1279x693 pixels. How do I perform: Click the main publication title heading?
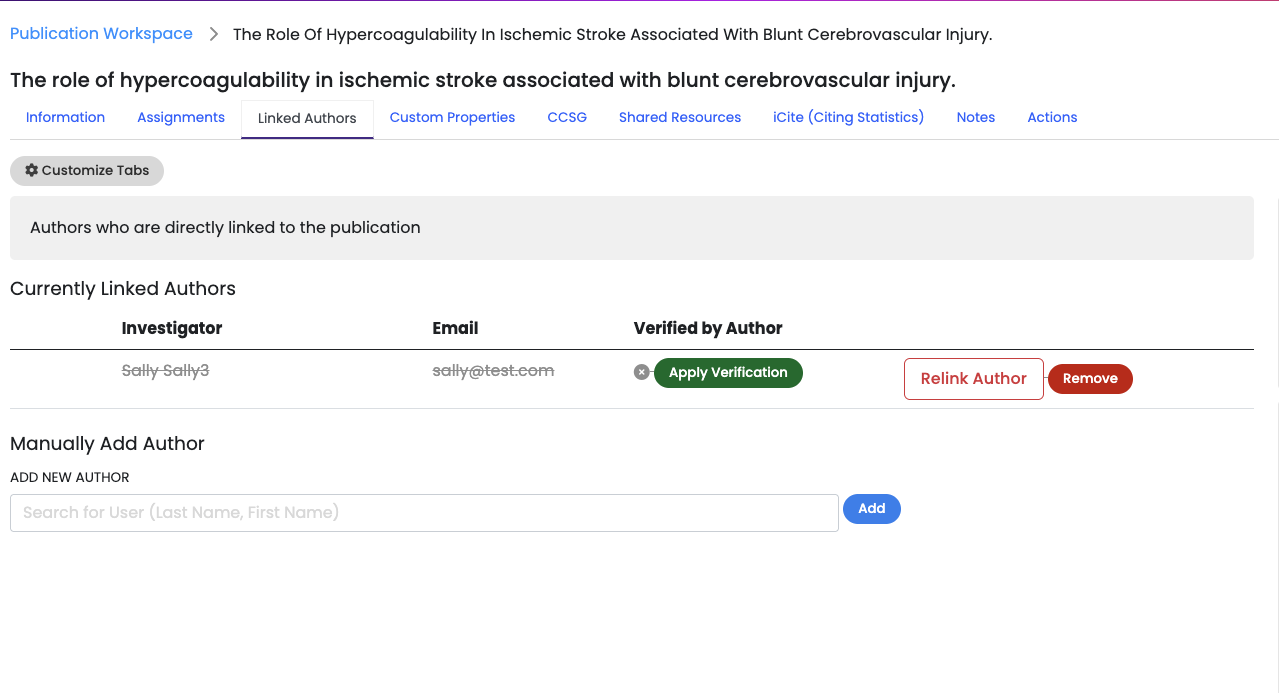(483, 80)
